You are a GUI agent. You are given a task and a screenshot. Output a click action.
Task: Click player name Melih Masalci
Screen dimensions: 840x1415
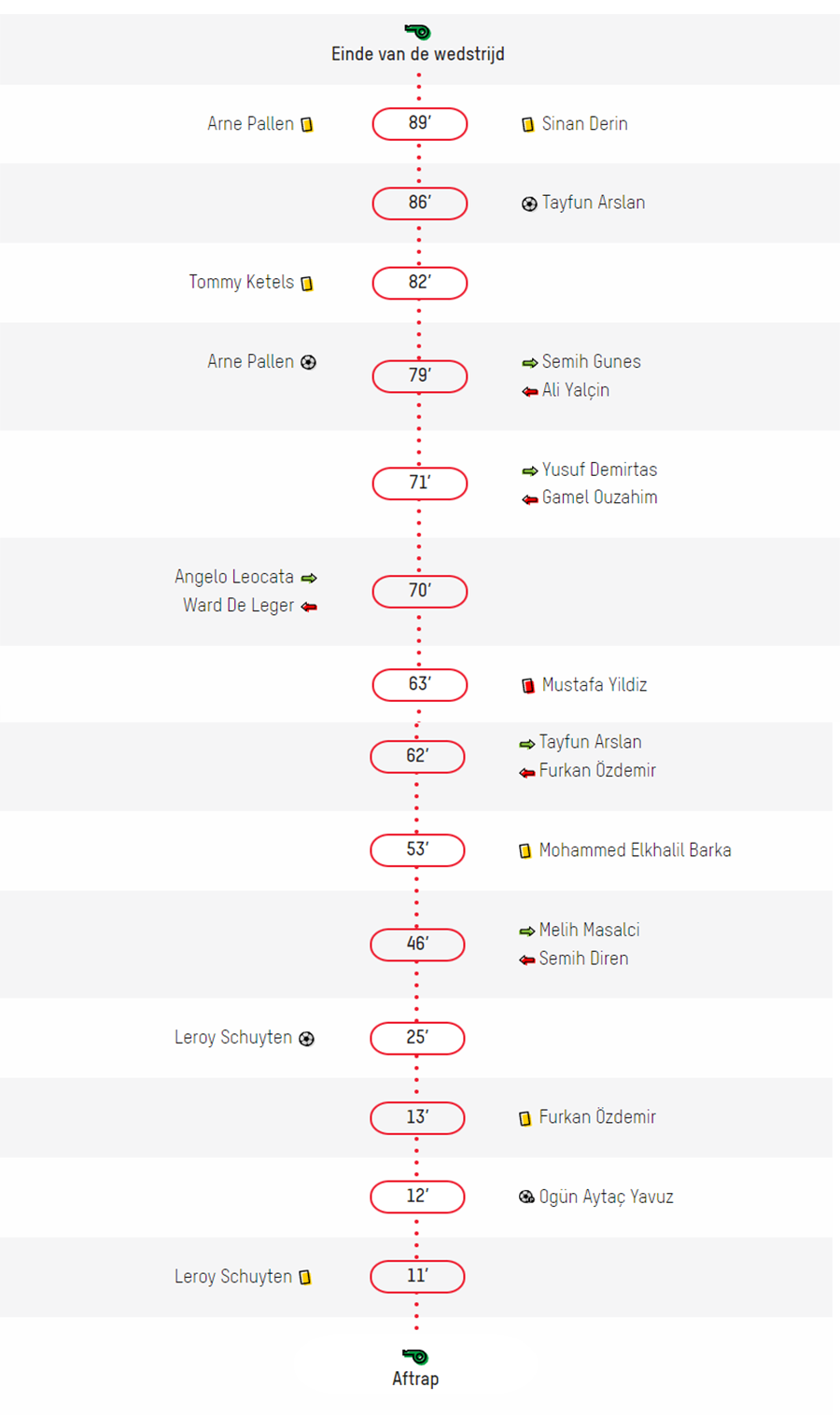[x=589, y=930]
